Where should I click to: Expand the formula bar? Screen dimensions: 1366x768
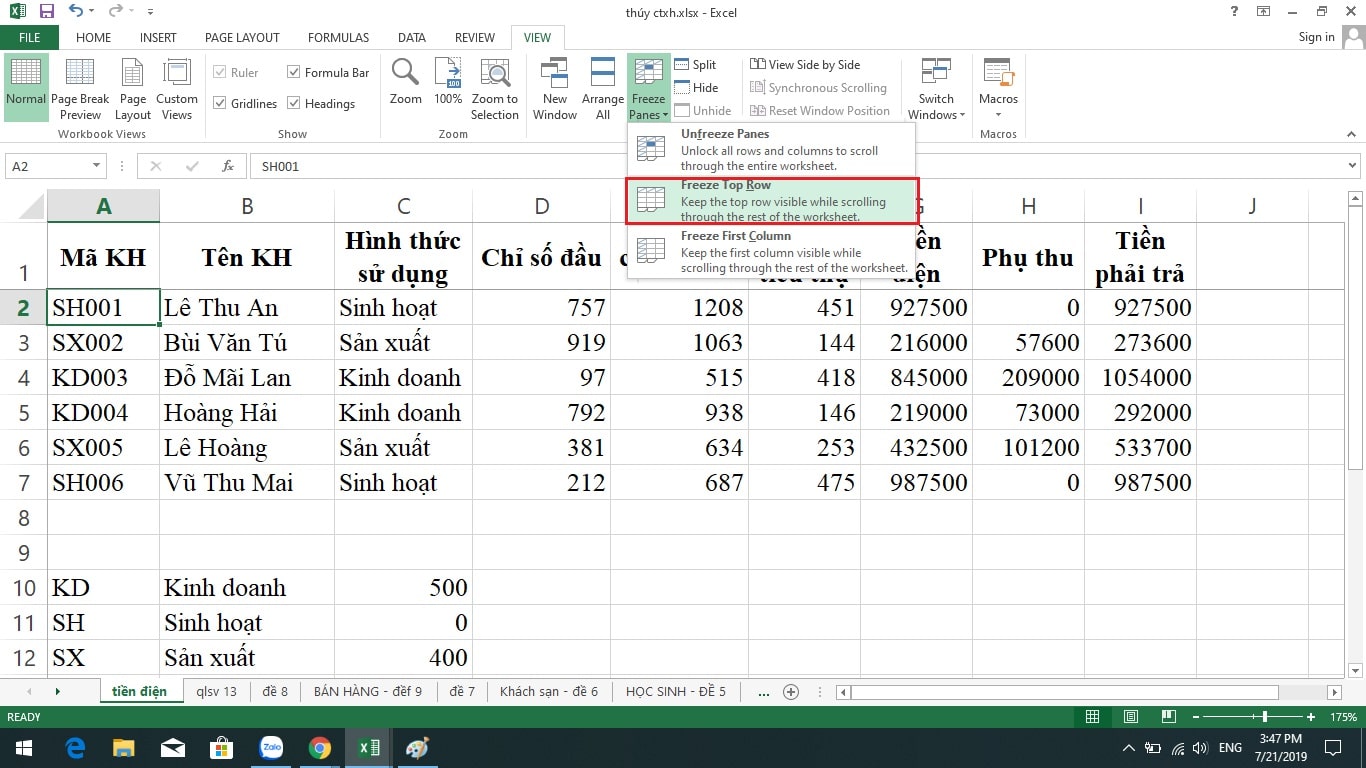click(1353, 166)
